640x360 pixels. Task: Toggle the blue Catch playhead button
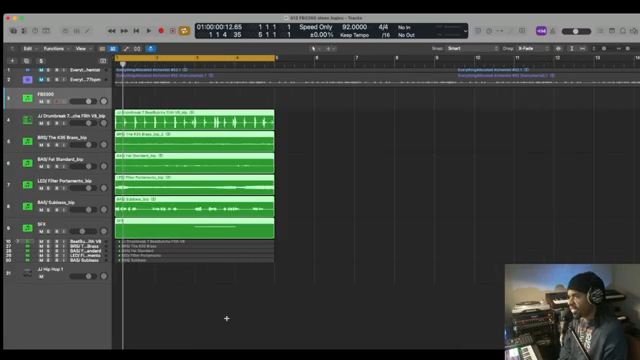(x=151, y=49)
